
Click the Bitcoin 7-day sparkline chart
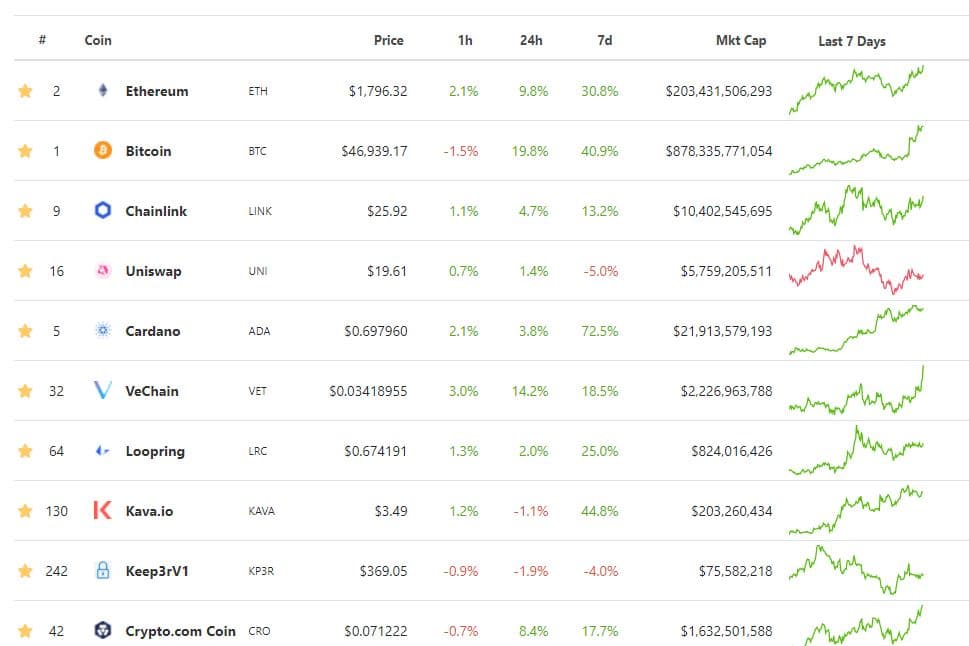pyautogui.click(x=856, y=150)
